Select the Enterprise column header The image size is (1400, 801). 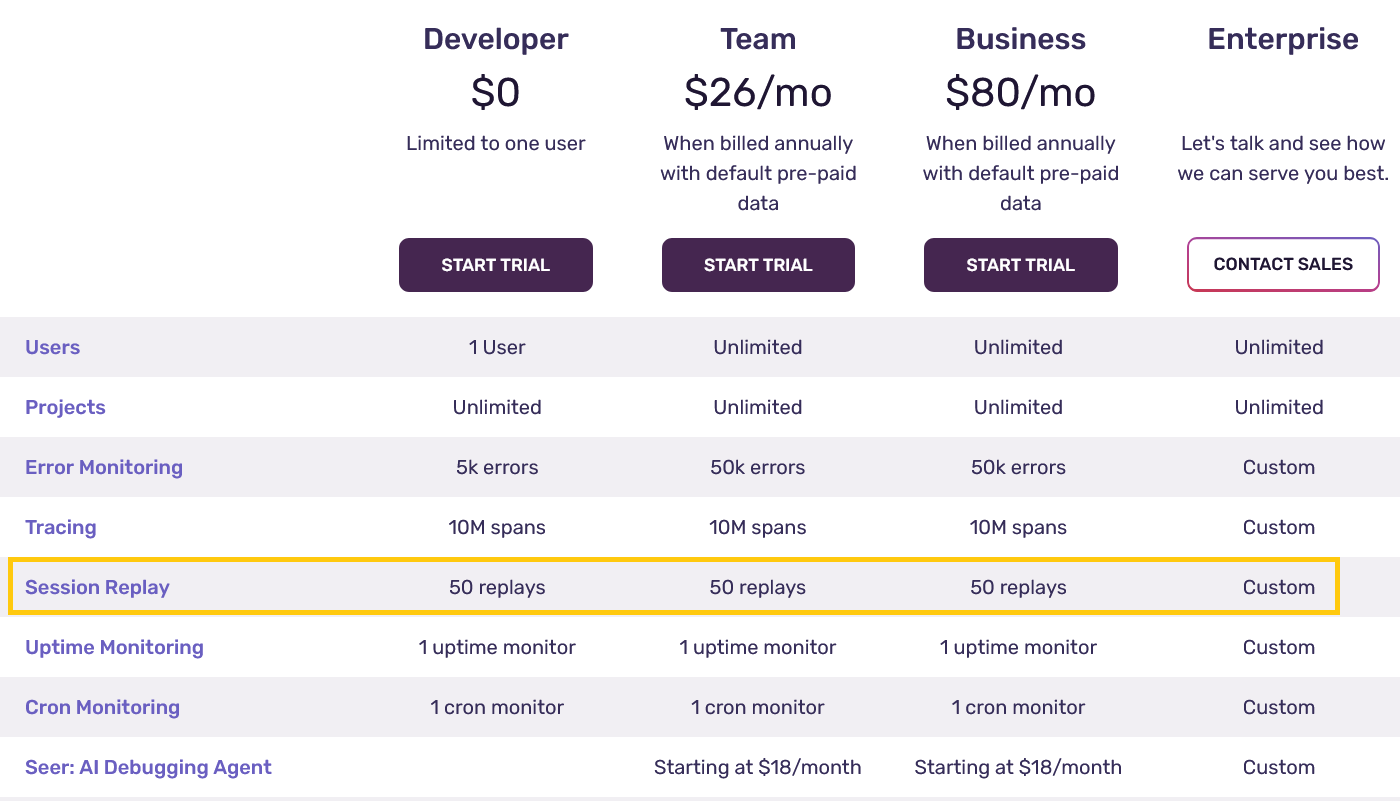coord(1283,38)
